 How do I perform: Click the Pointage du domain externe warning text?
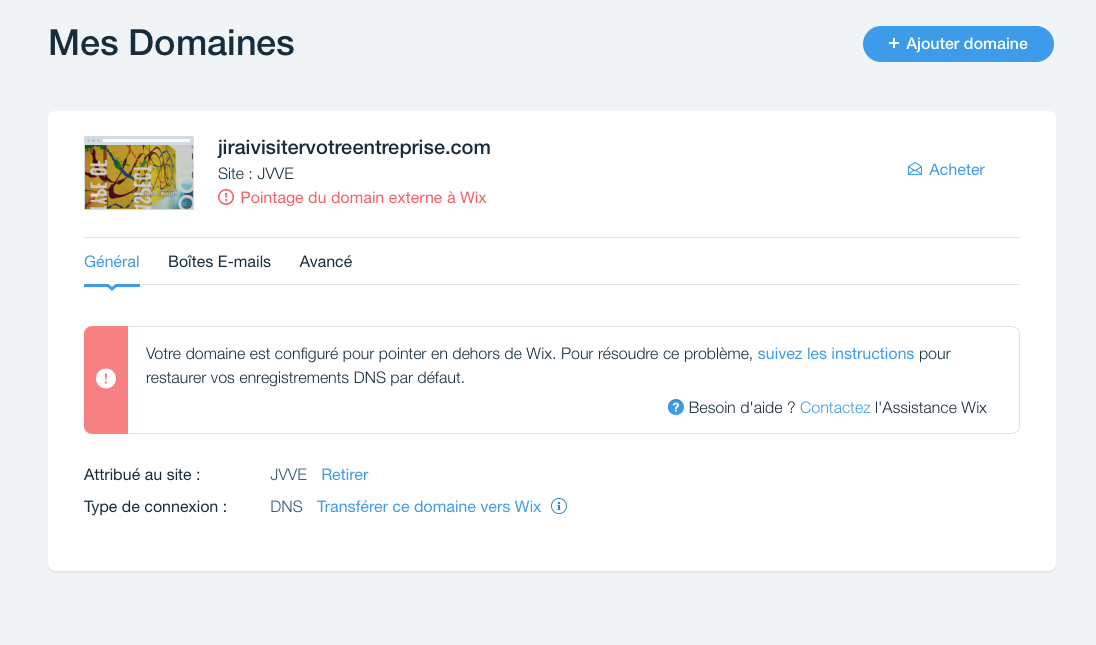coord(363,198)
